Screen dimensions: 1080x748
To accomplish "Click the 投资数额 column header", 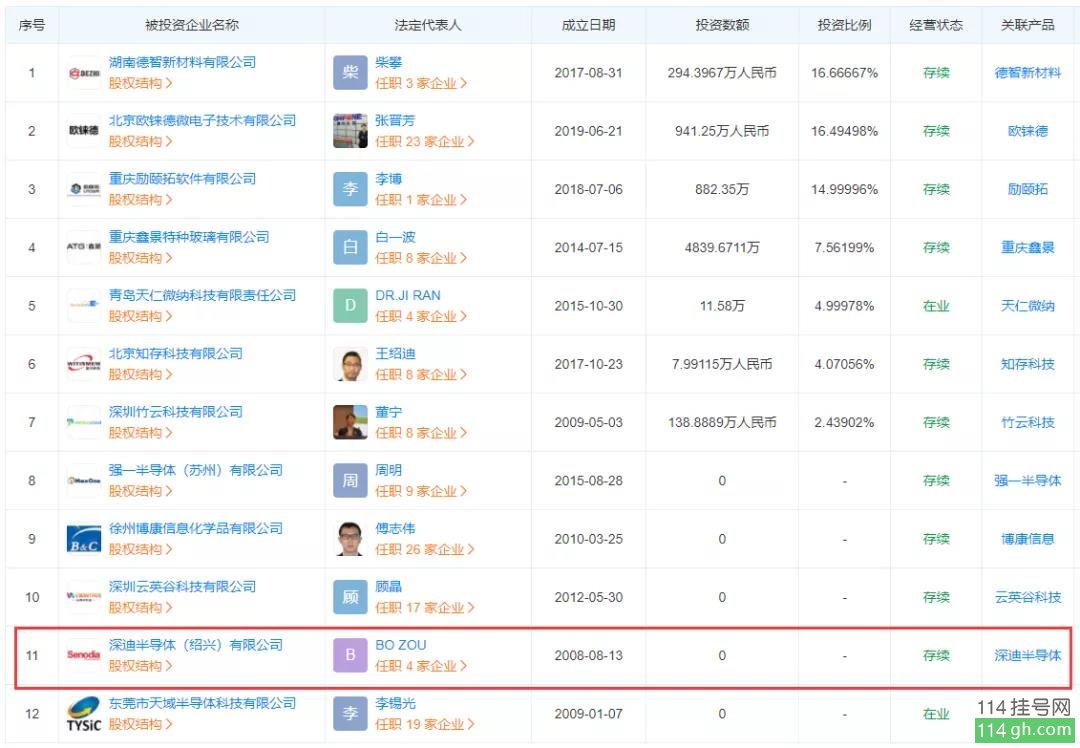I will pos(722,25).
